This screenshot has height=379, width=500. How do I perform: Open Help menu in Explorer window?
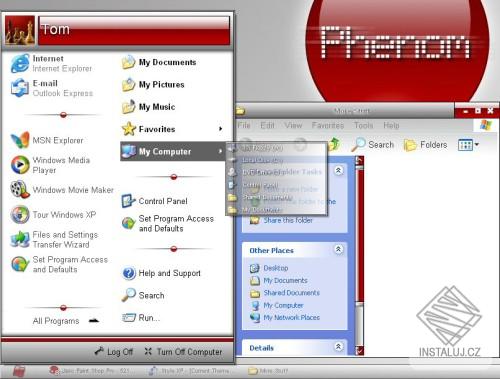pyautogui.click(x=391, y=125)
